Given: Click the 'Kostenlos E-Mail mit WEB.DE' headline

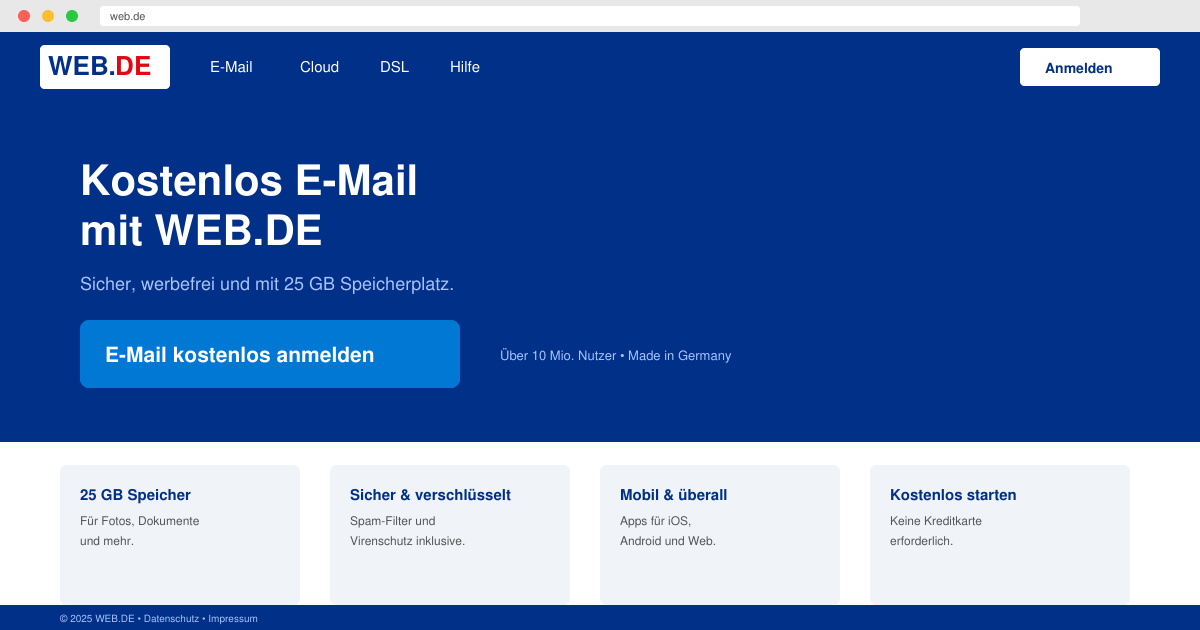Looking at the screenshot, I should click(249, 205).
